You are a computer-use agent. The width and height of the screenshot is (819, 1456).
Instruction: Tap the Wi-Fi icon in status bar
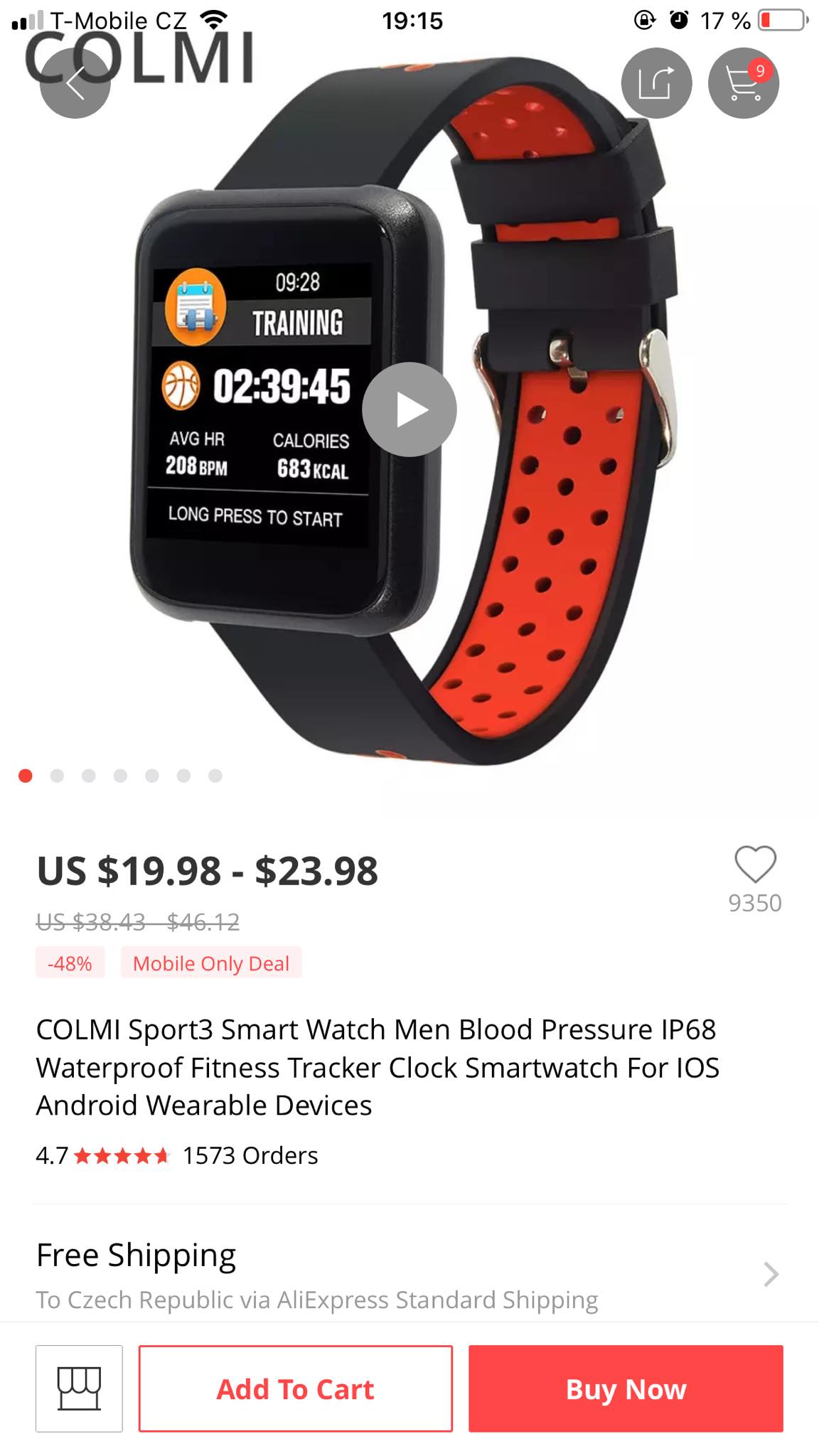coord(213,20)
